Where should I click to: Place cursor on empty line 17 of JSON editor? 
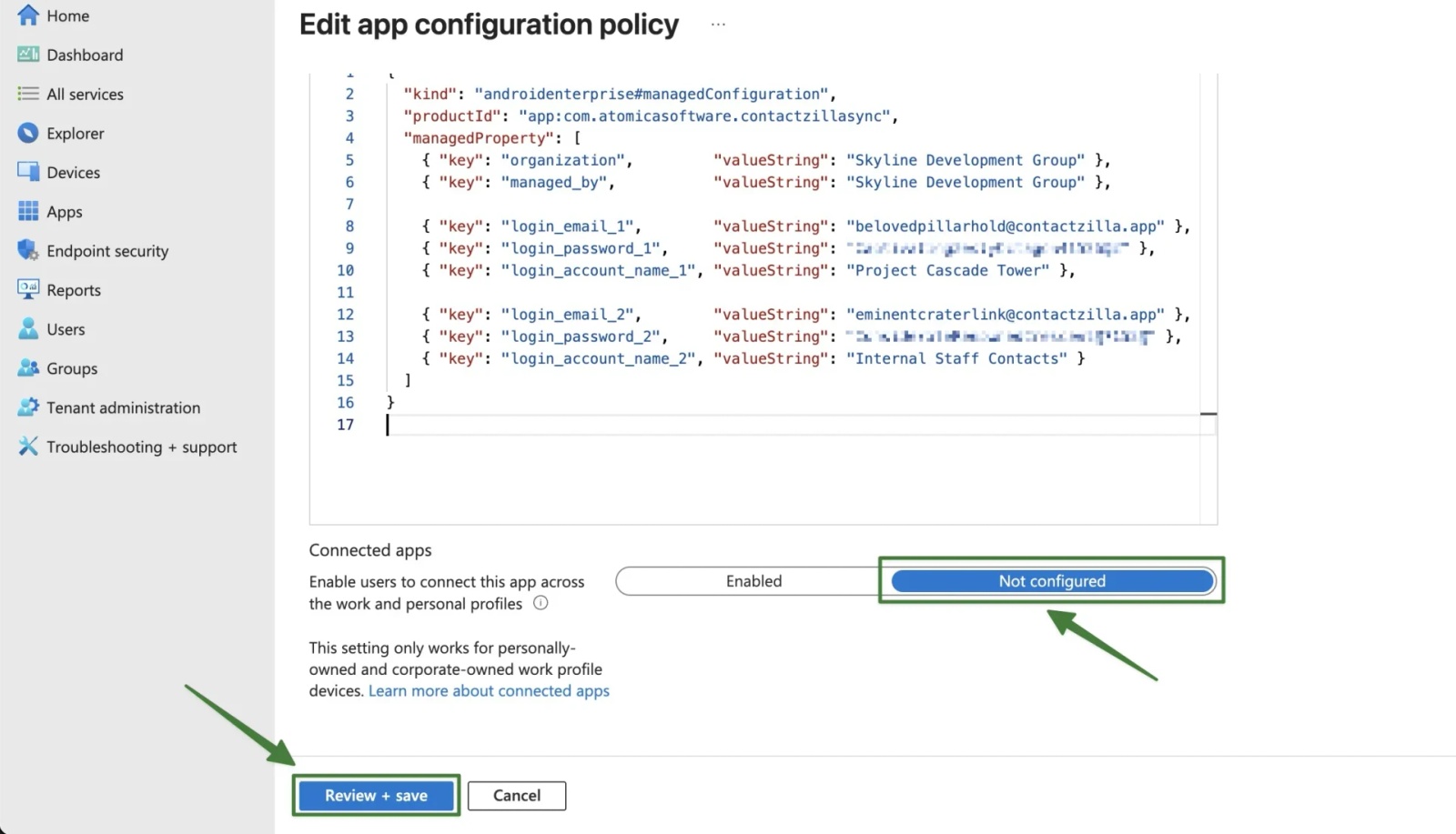tap(801, 425)
